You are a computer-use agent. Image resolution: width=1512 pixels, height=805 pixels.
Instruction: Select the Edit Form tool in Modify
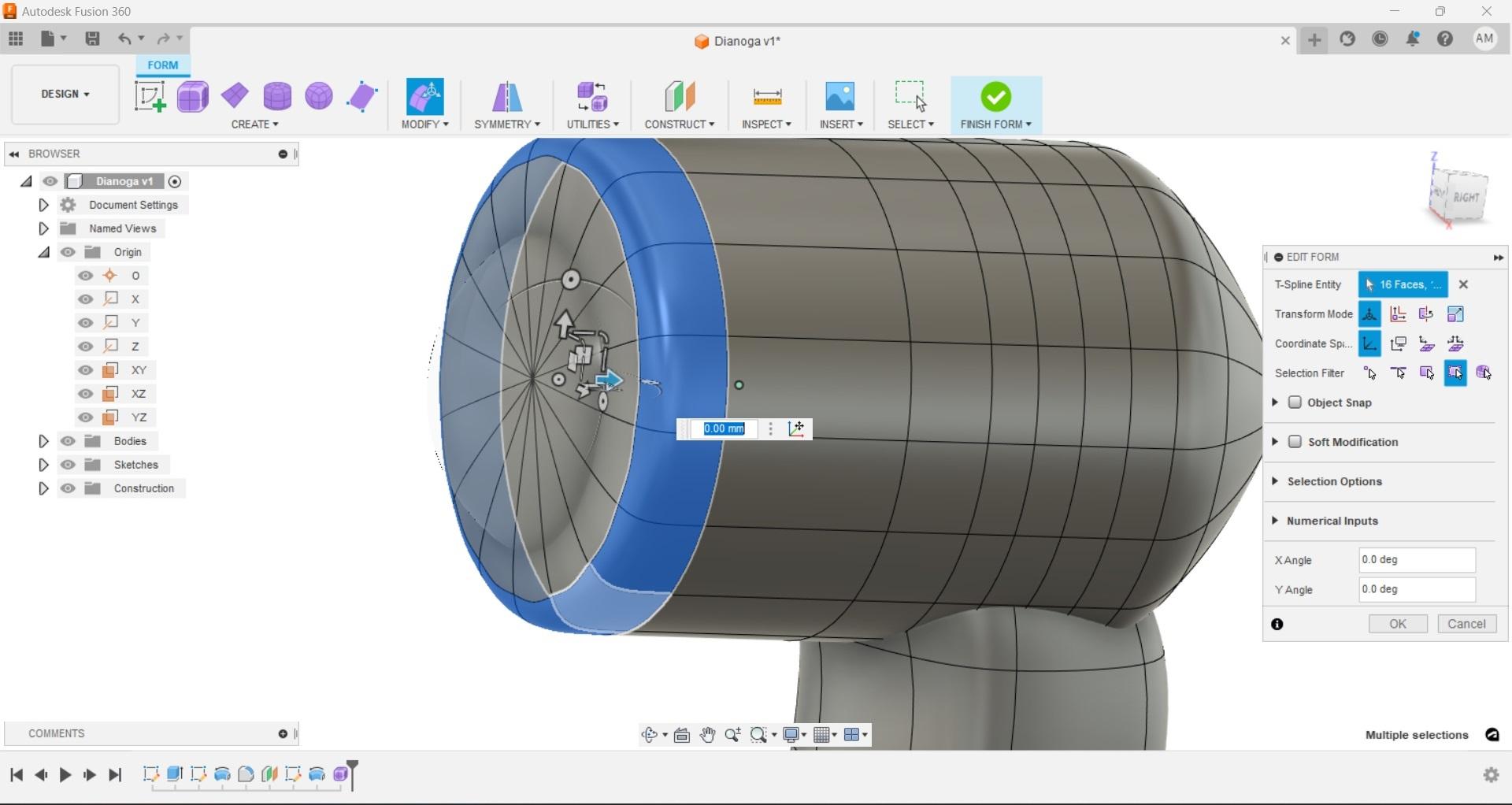425,96
